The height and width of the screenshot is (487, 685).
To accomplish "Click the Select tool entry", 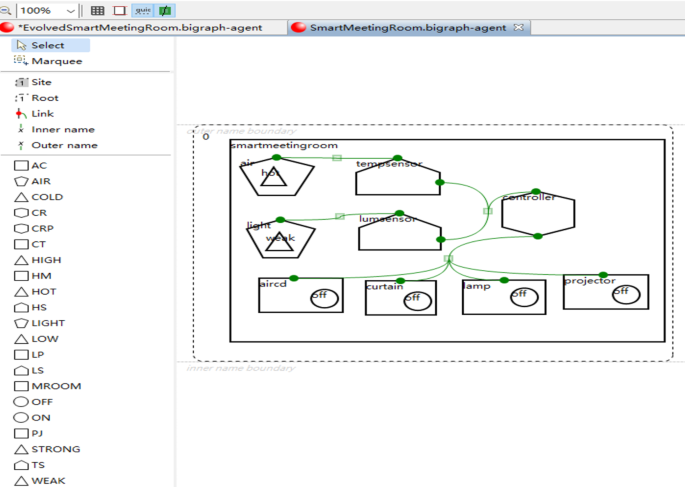I will coord(47,45).
